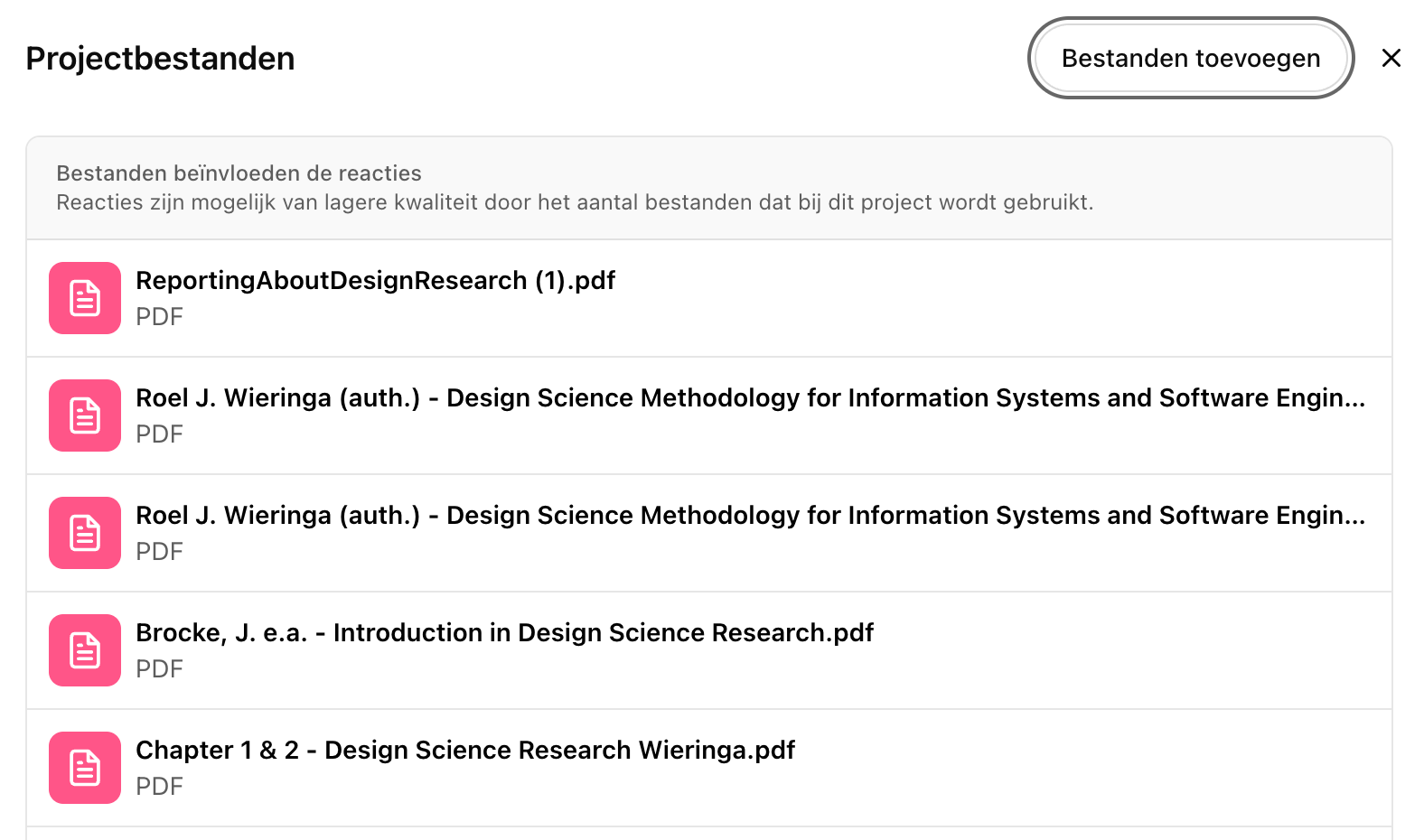
Task: Click the PDF icon for Chapter 1 & 2 file
Action: coord(84,768)
